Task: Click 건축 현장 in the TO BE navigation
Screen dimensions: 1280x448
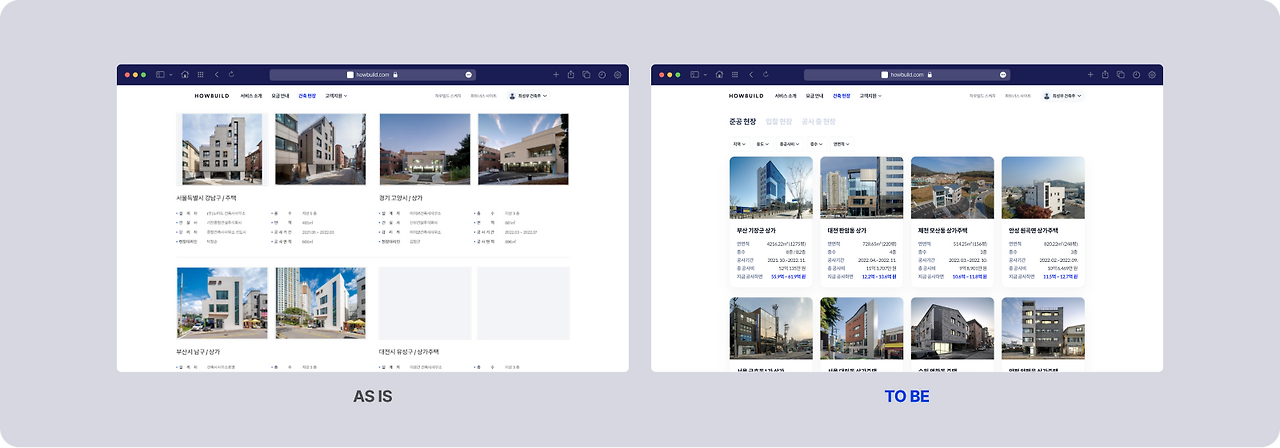Action: [842, 96]
